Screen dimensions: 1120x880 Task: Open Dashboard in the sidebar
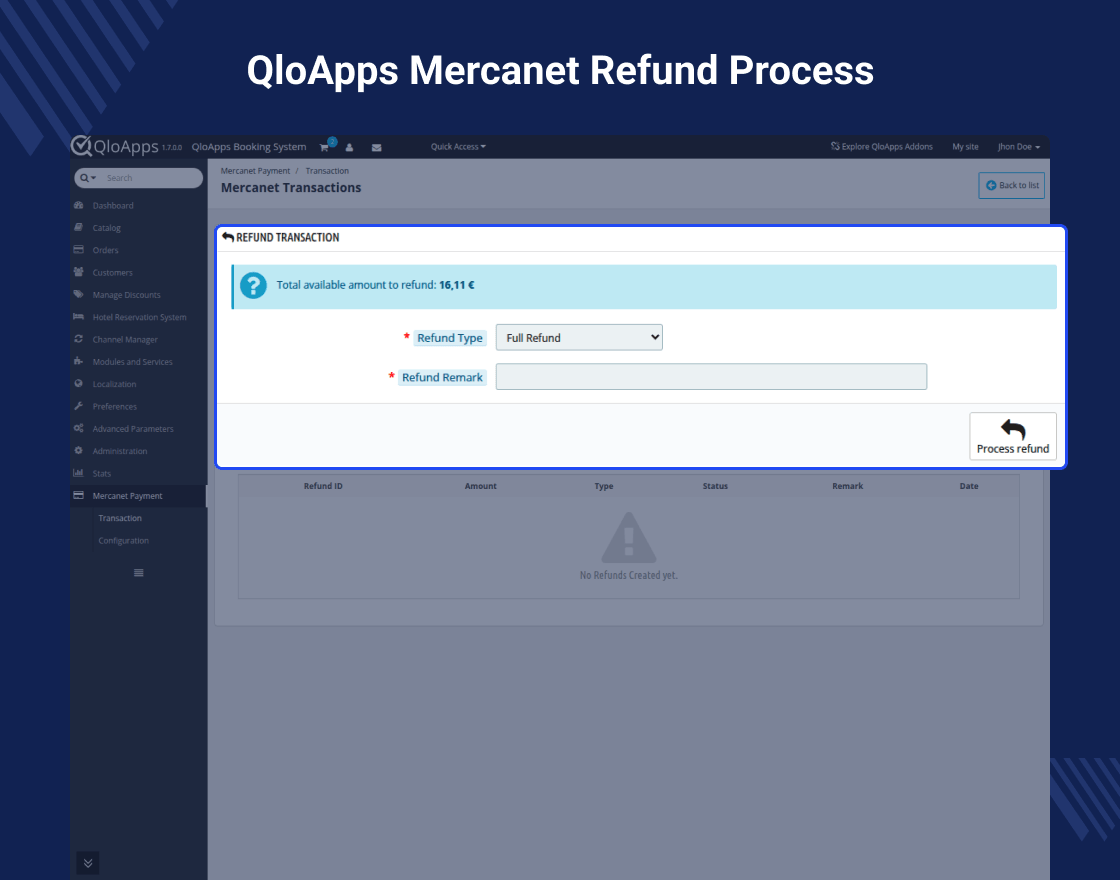click(113, 206)
